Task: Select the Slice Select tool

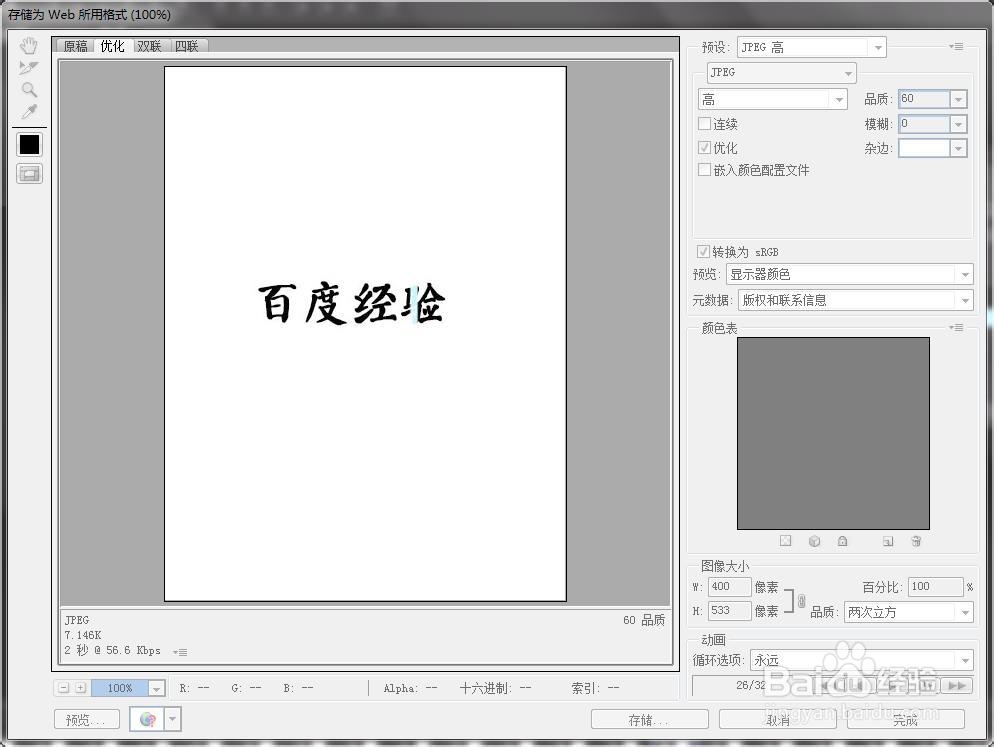Action: click(x=28, y=68)
